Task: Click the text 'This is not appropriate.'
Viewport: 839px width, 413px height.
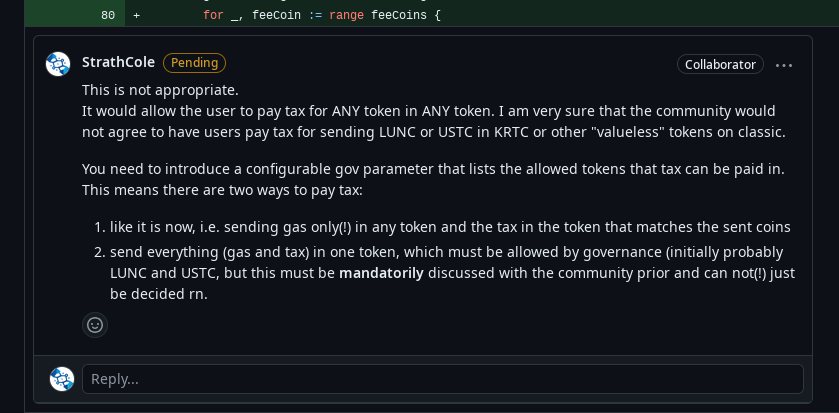Action: (160, 89)
